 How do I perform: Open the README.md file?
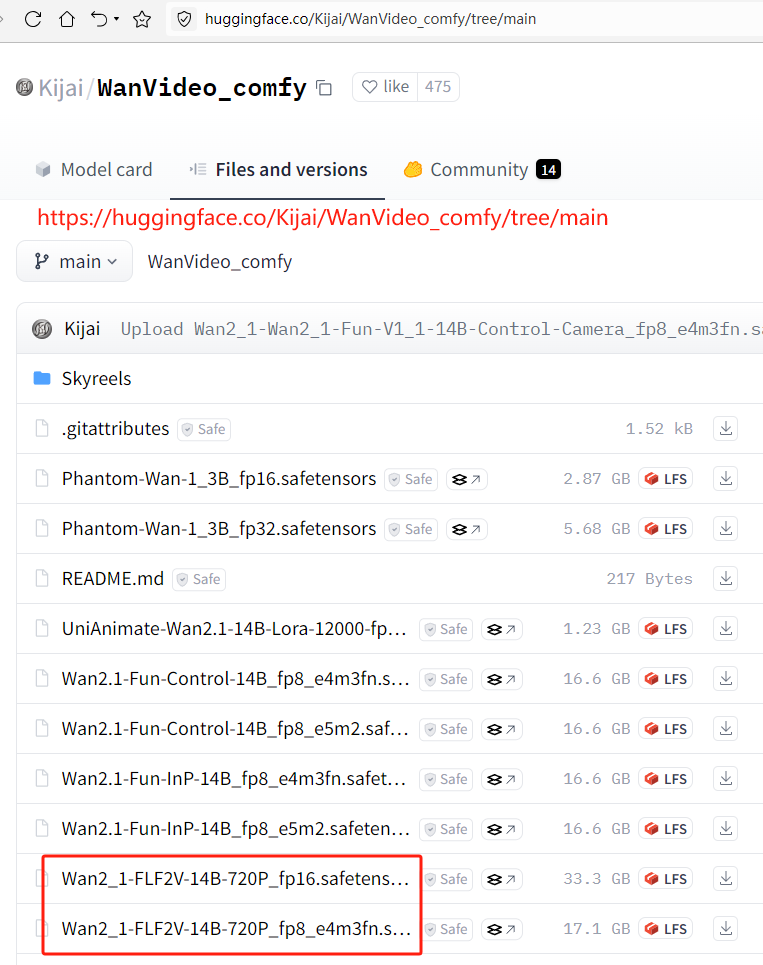pos(113,579)
